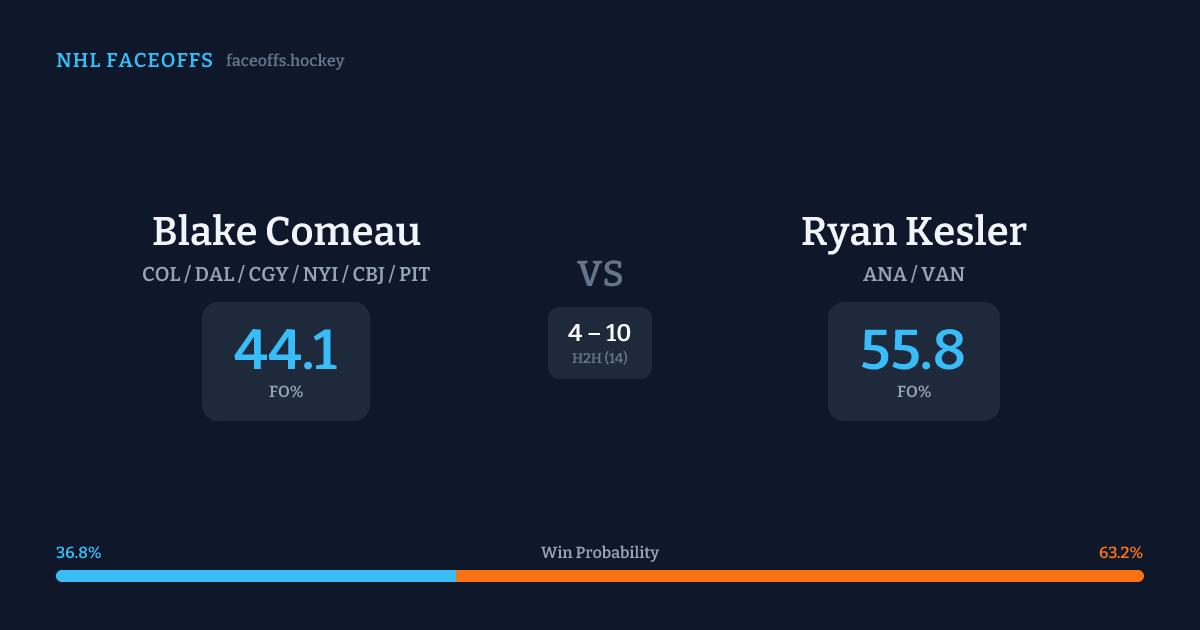The height and width of the screenshot is (630, 1200).
Task: Click the H2H (14) label
Action: [x=600, y=358]
